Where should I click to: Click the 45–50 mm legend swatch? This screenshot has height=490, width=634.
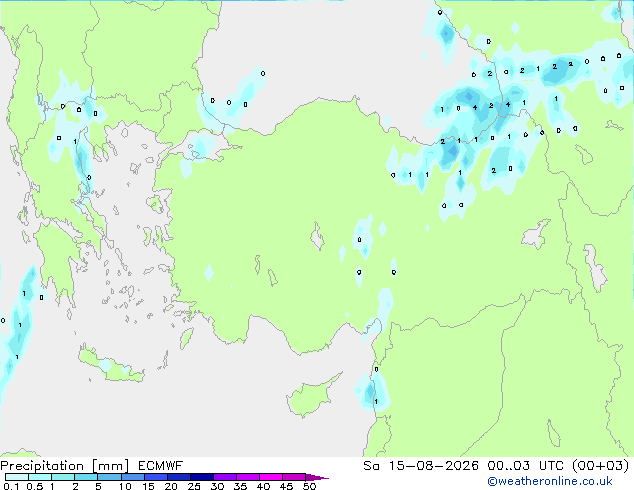click(x=294, y=477)
